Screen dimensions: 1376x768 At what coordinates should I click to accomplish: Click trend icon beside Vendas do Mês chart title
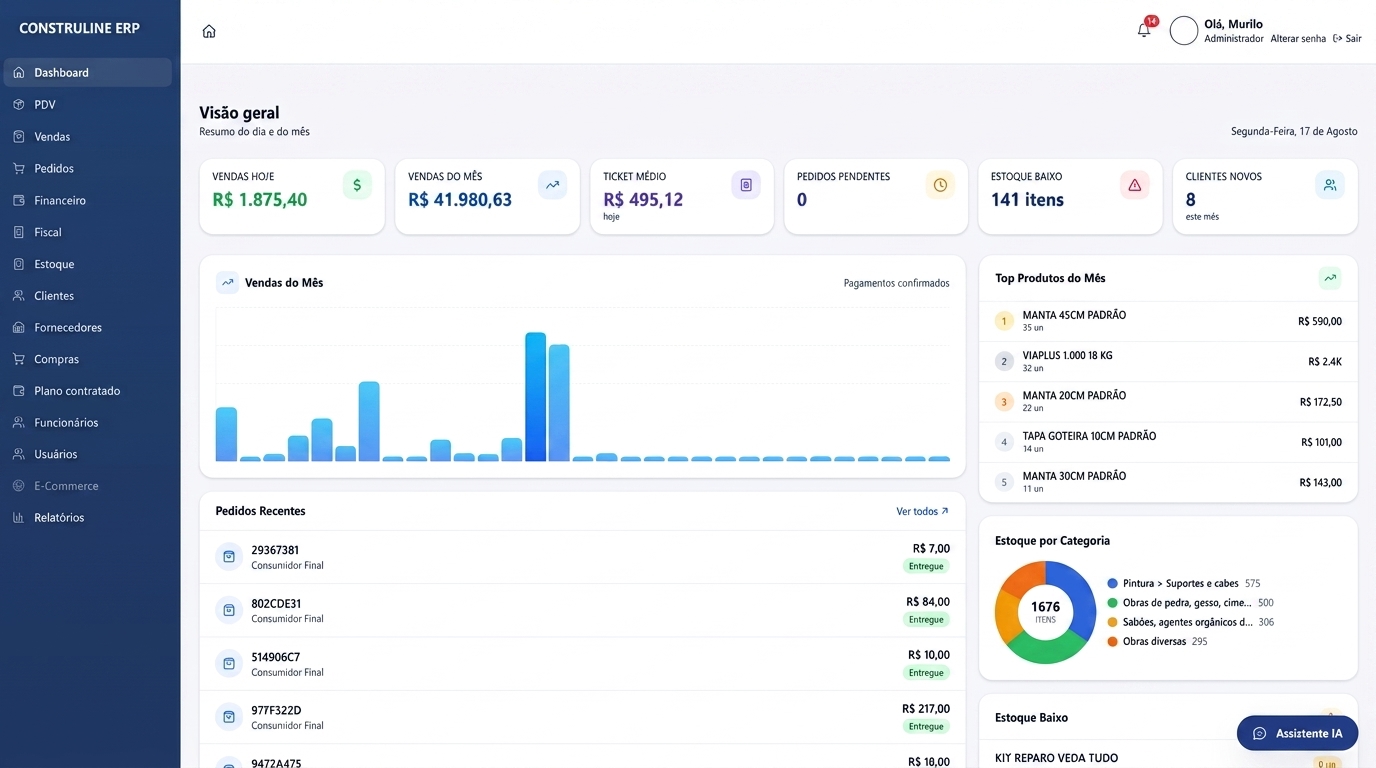tap(228, 283)
